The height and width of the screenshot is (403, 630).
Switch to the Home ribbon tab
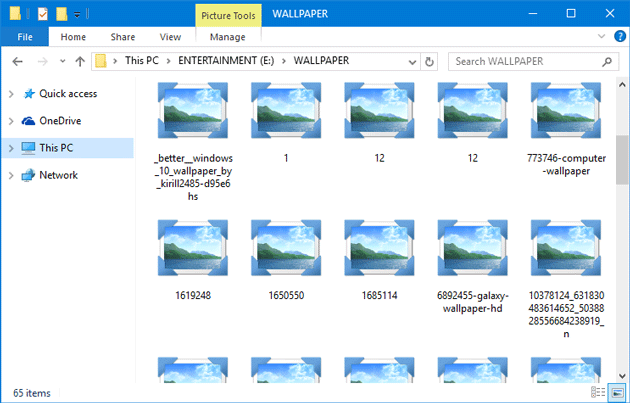(x=73, y=37)
